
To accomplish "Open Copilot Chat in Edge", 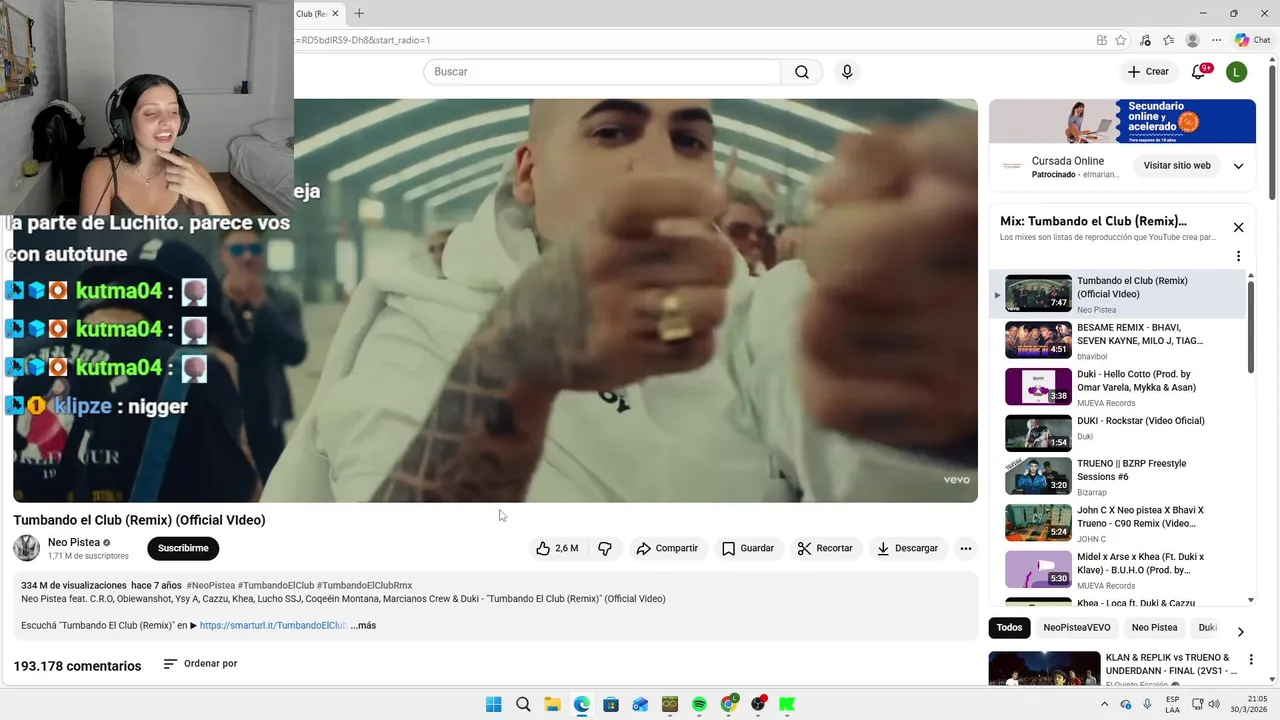I will pos(1253,40).
